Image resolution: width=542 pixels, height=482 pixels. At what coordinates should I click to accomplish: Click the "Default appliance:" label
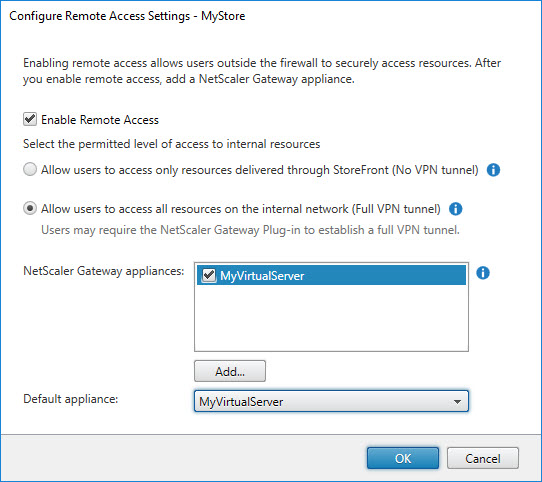coord(71,399)
